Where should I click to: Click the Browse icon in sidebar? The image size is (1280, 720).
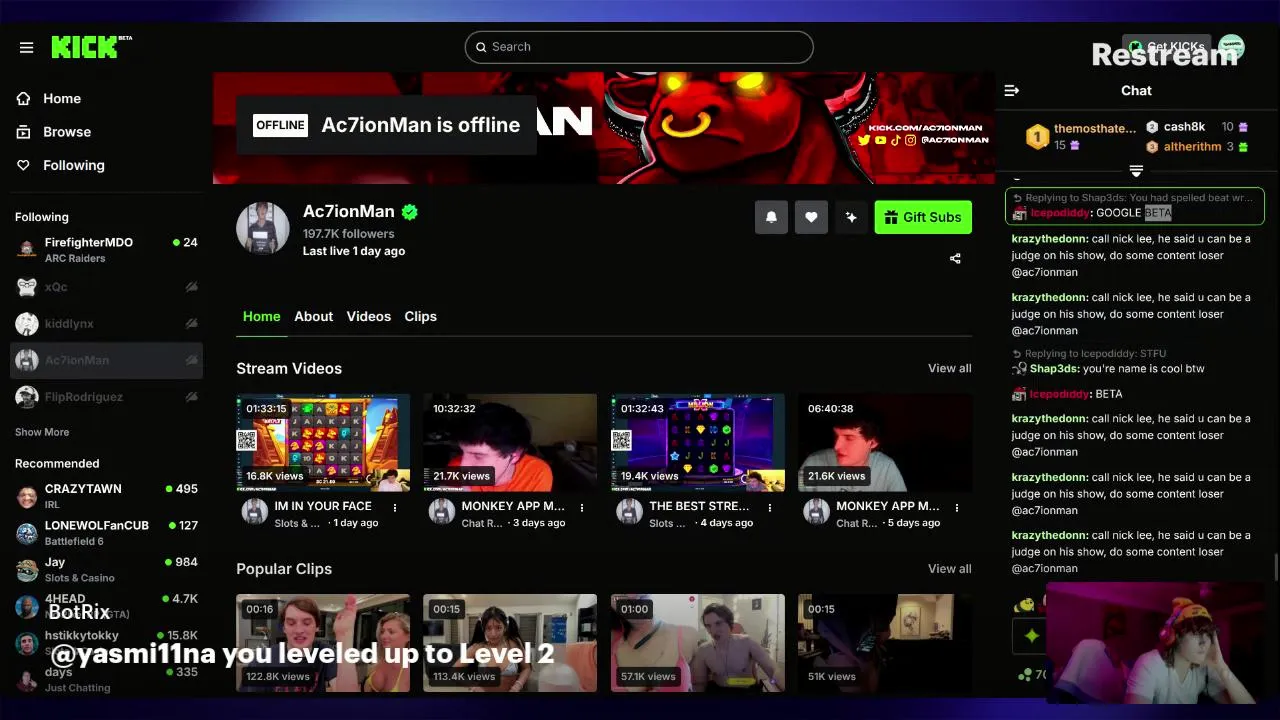click(24, 131)
